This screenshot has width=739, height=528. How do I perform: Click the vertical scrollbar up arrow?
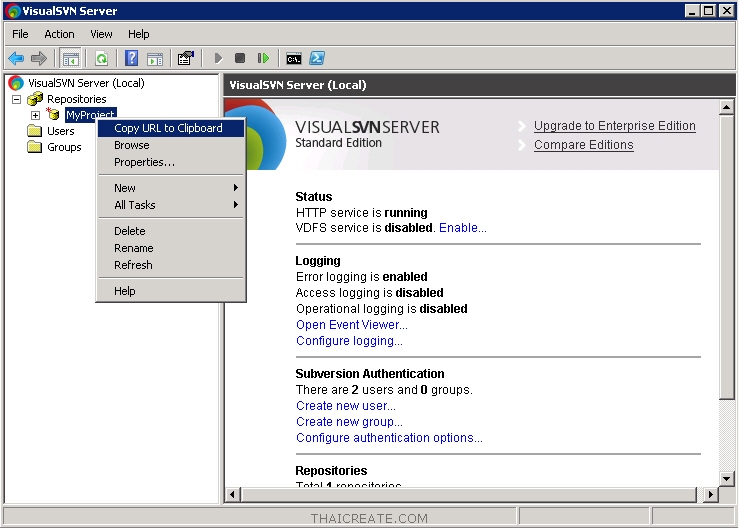coord(727,107)
